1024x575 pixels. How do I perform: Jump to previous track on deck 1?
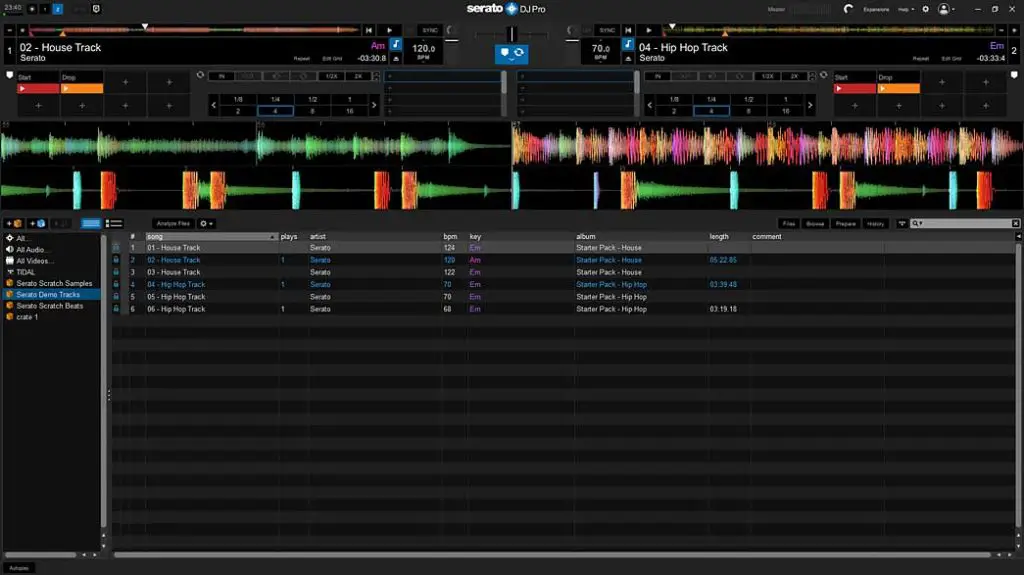click(x=369, y=30)
